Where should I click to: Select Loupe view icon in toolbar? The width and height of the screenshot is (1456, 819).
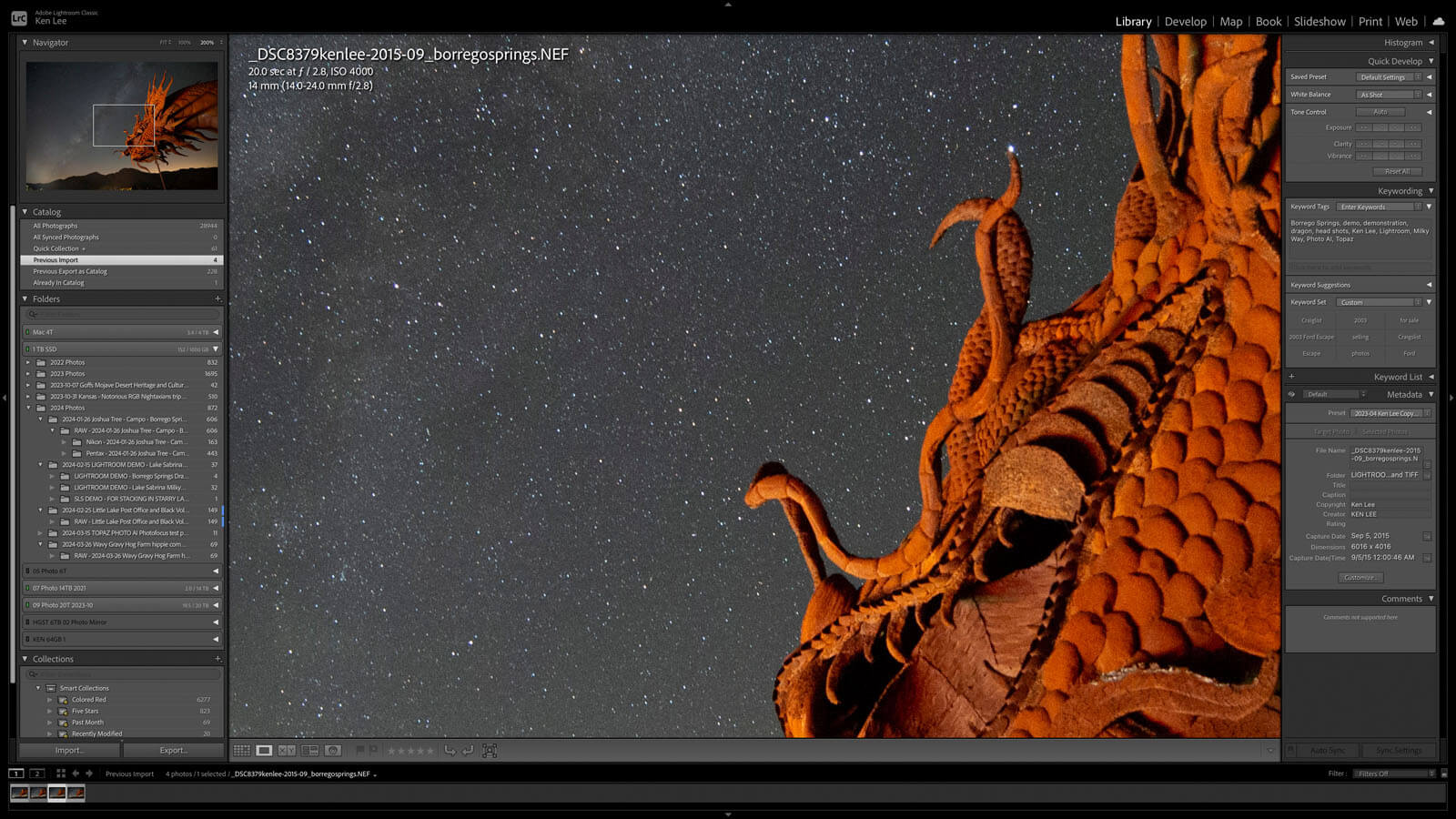264,751
